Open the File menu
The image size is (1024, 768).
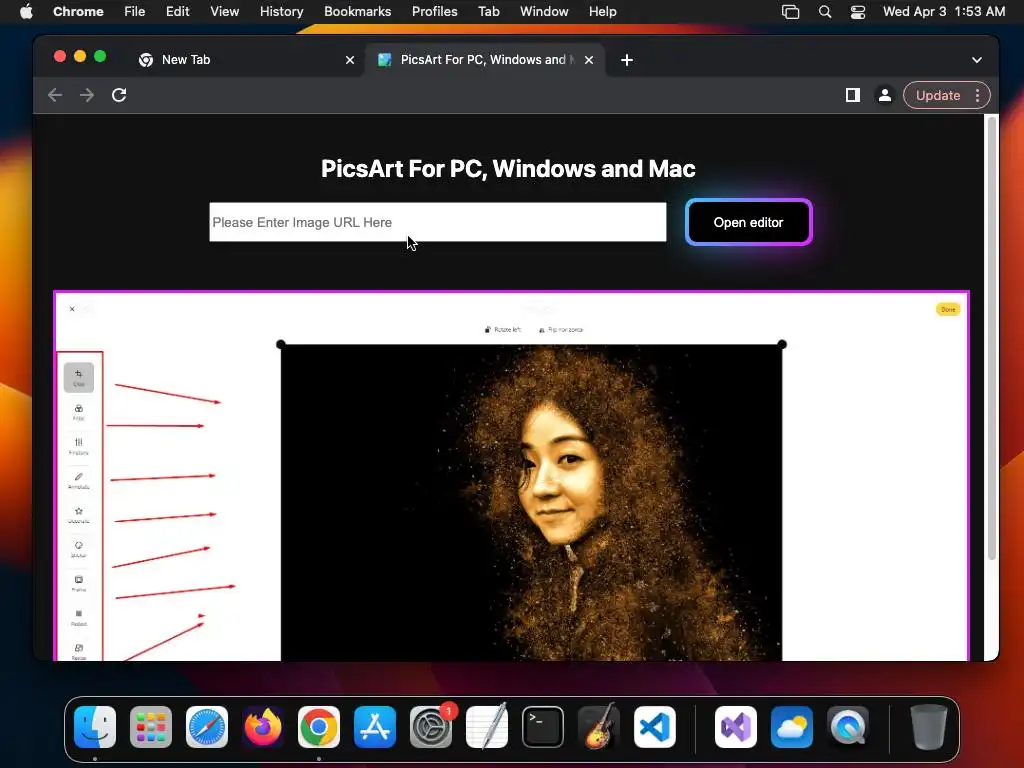coord(135,12)
